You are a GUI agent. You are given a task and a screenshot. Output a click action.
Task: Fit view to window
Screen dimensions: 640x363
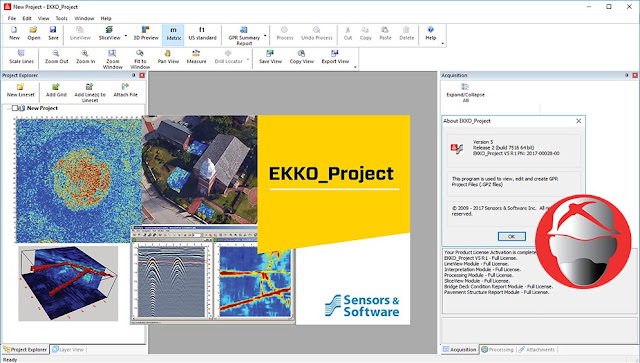140,59
